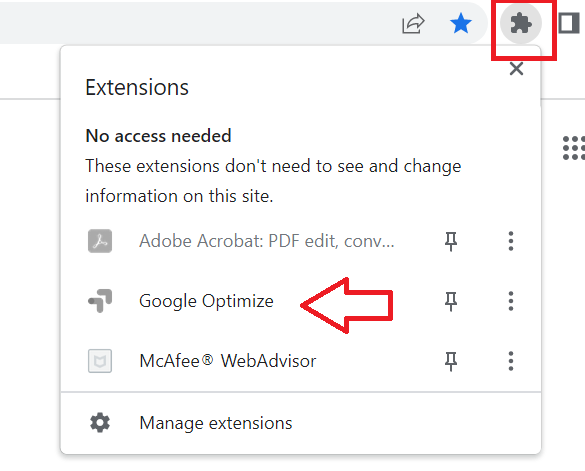Click the Adobe Acrobat extension icon

click(x=100, y=241)
